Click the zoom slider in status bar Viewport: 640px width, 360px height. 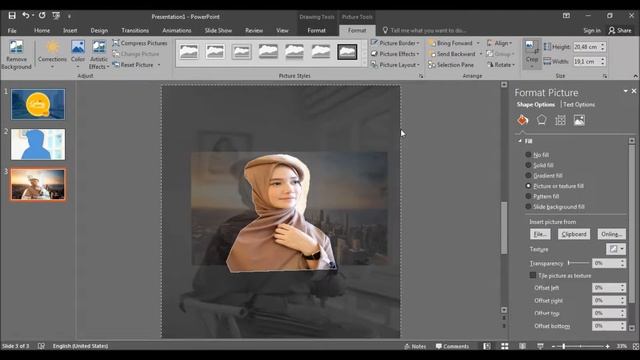[580, 346]
